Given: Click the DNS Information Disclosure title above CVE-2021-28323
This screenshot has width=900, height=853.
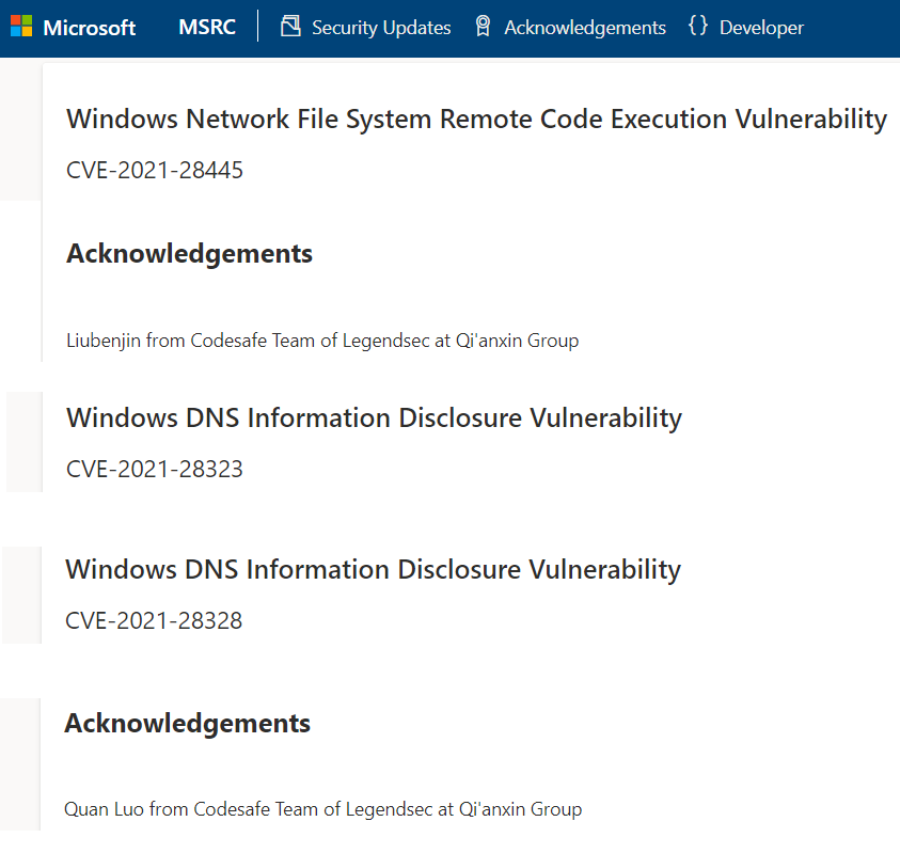Looking at the screenshot, I should (x=374, y=418).
